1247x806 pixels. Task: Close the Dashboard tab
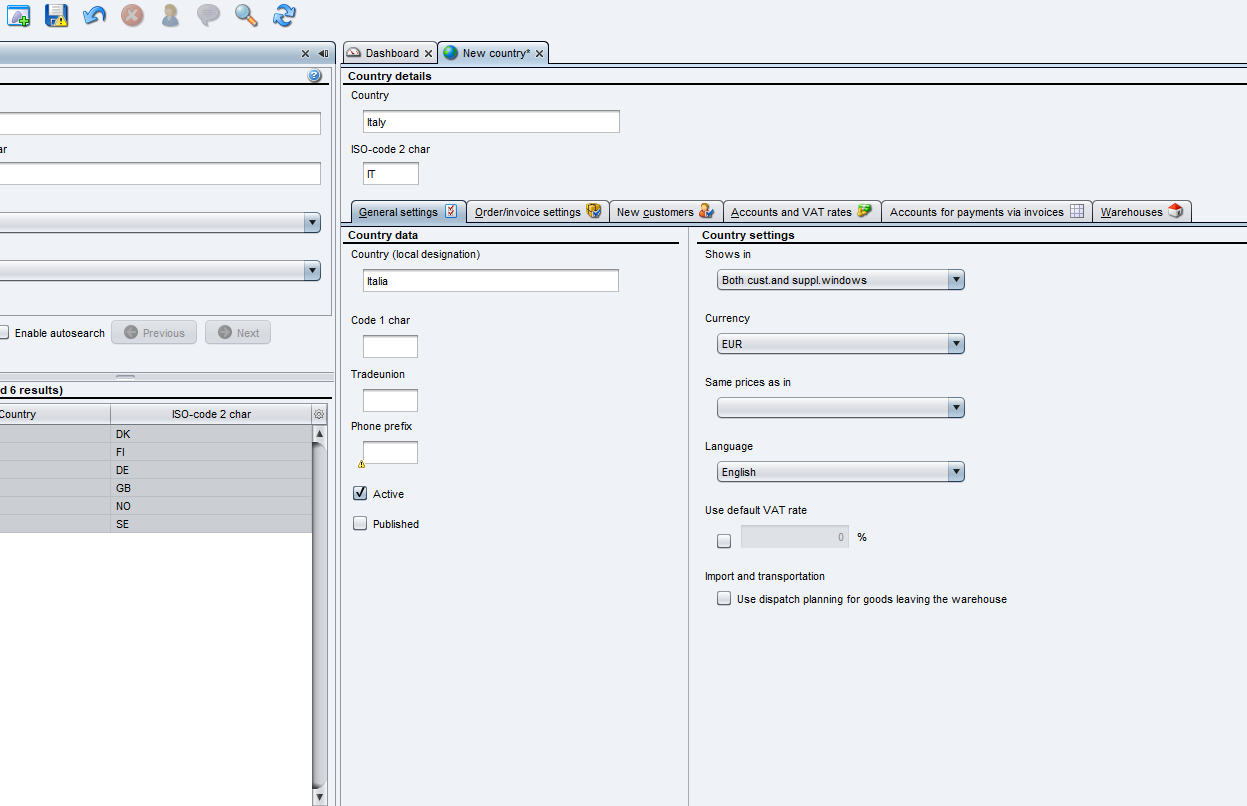(429, 54)
